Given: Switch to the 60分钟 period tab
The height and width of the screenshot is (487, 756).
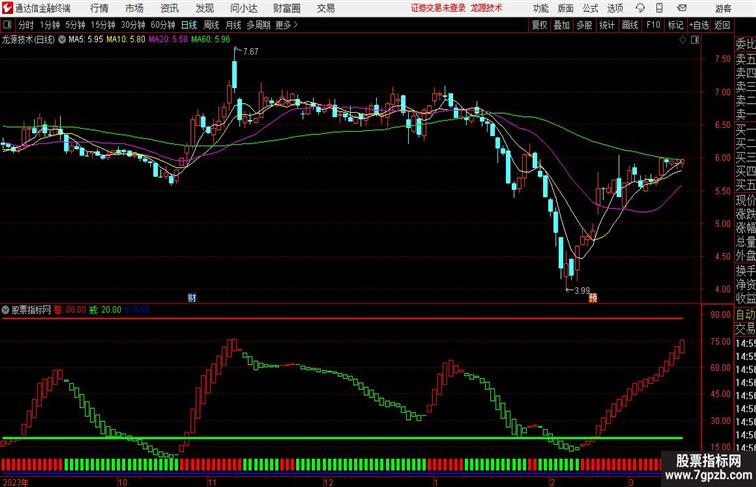Looking at the screenshot, I should (162, 25).
